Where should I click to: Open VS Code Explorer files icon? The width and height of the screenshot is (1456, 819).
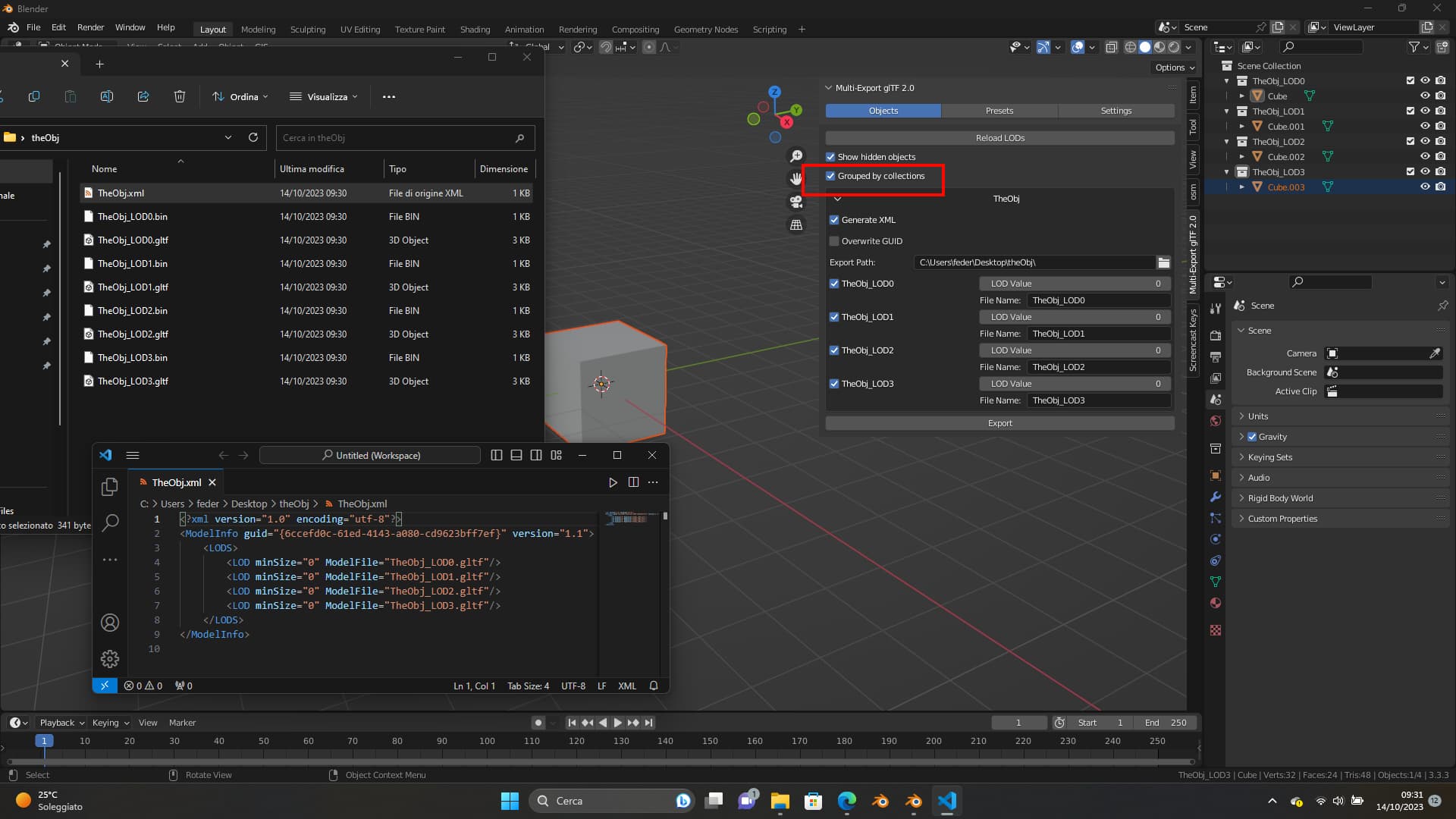coord(110,486)
